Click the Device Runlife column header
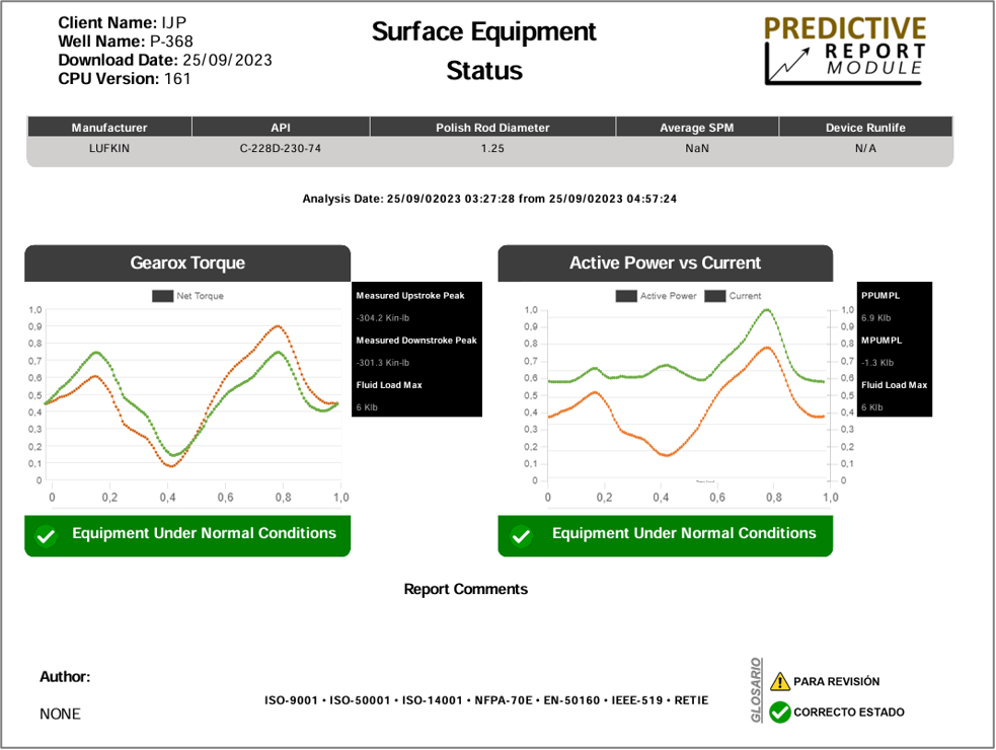Viewport: 996px width, 750px height. [x=865, y=127]
